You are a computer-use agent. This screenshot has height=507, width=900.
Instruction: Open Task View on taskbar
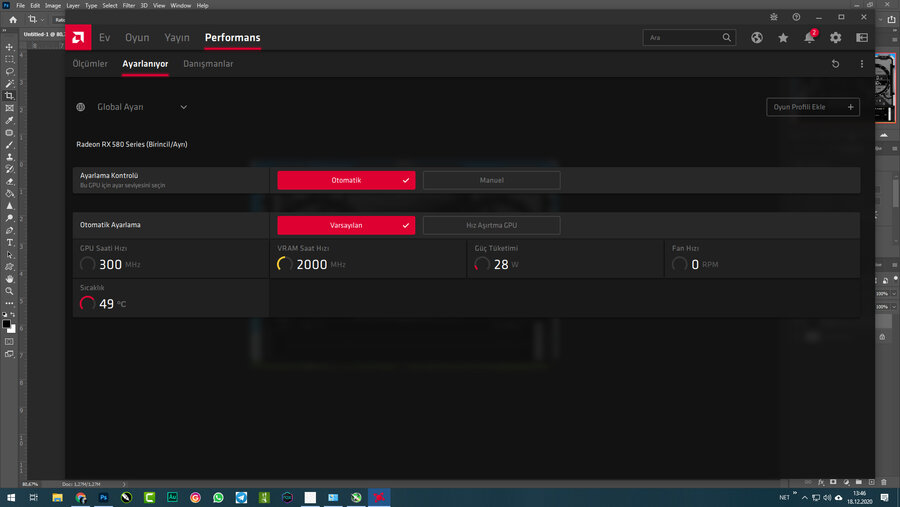33,497
